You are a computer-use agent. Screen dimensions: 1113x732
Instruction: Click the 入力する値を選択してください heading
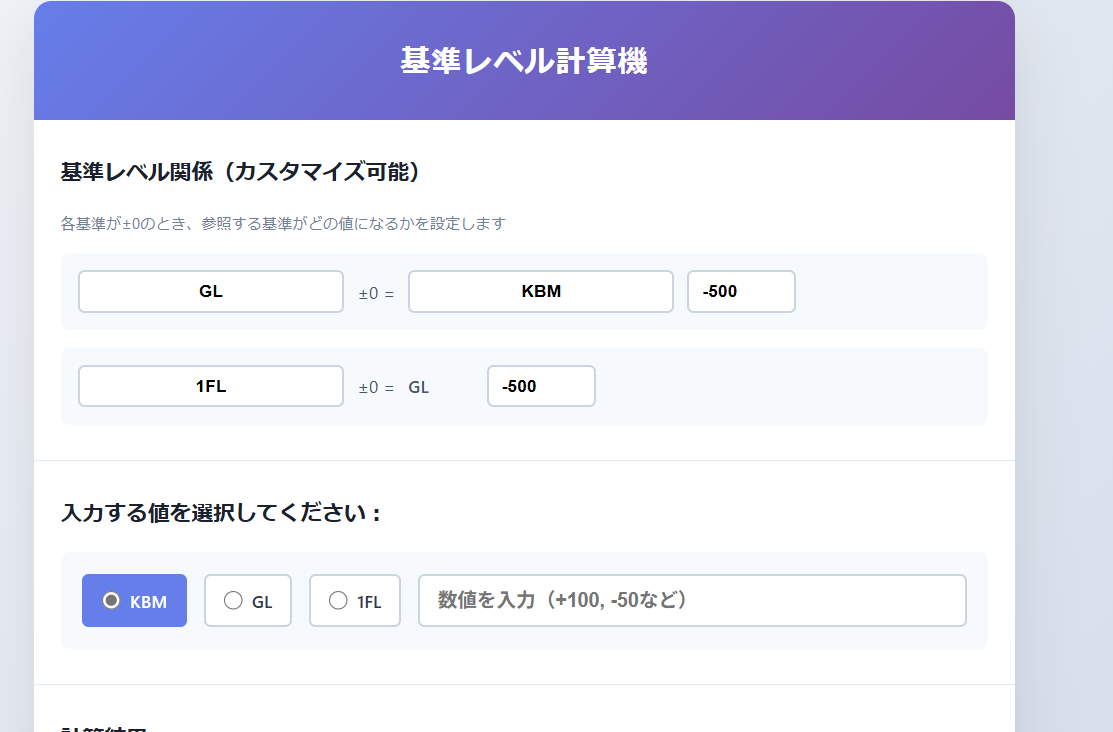click(x=221, y=513)
